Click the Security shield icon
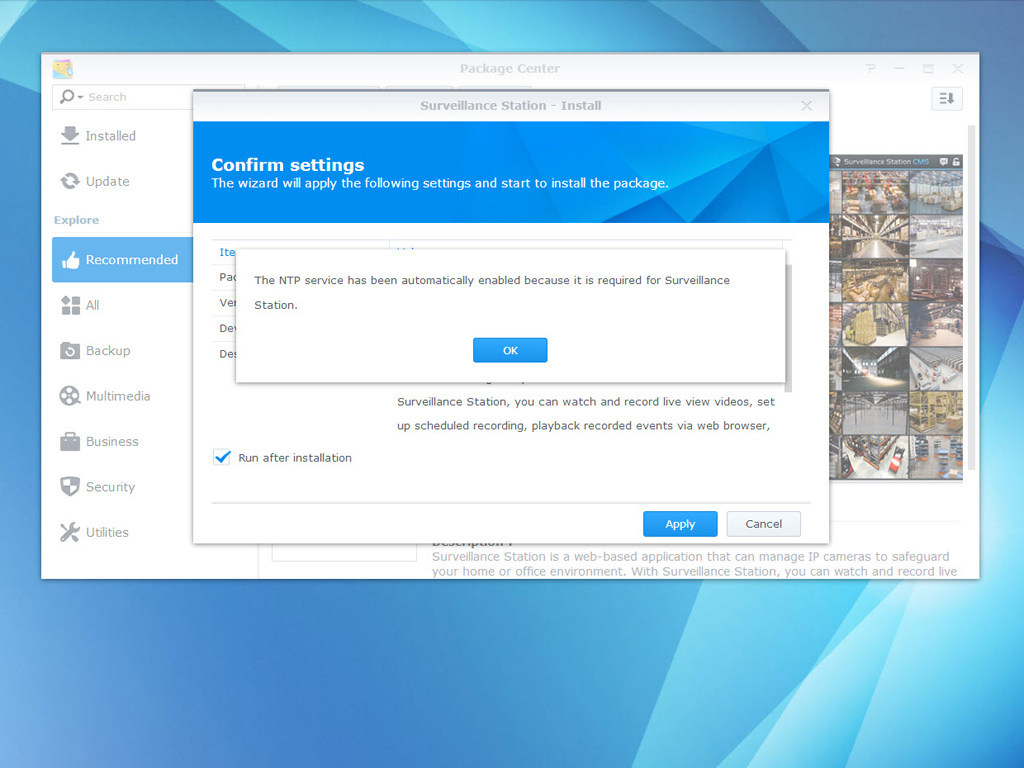 pos(70,487)
